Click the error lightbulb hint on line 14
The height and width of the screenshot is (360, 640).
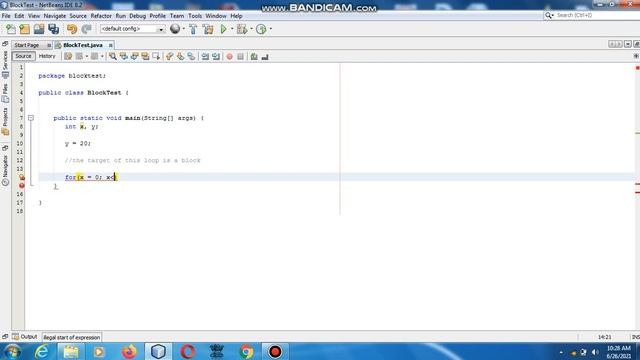22,177
